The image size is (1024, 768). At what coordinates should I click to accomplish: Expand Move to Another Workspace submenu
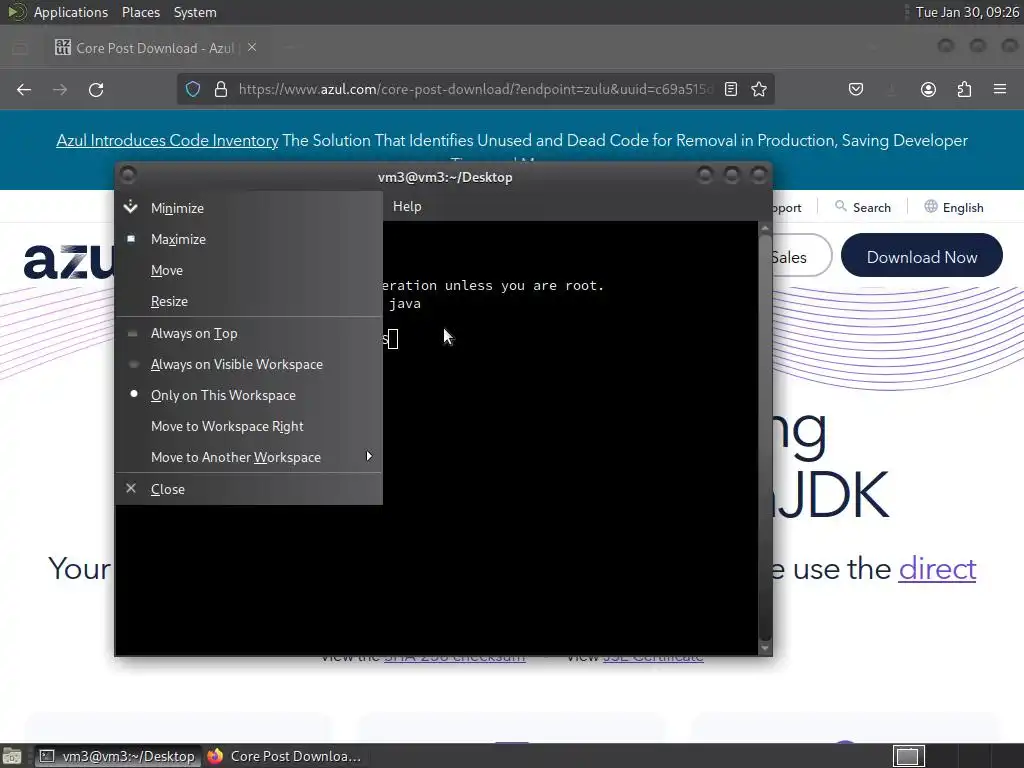pyautogui.click(x=248, y=457)
